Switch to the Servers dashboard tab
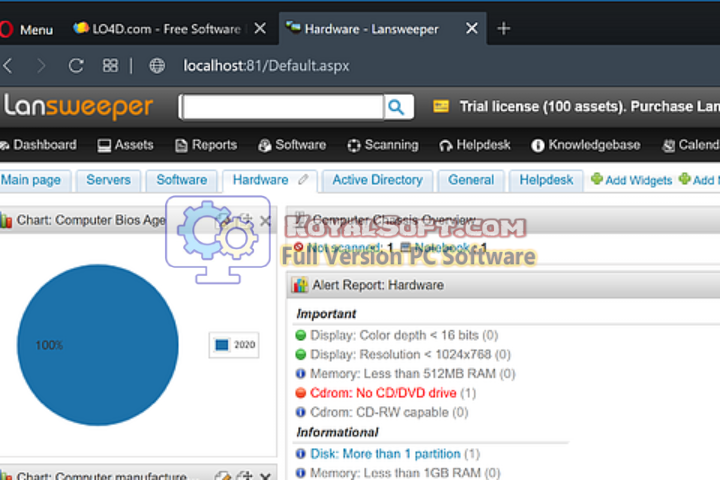Viewport: 720px width, 480px height. pos(108,180)
